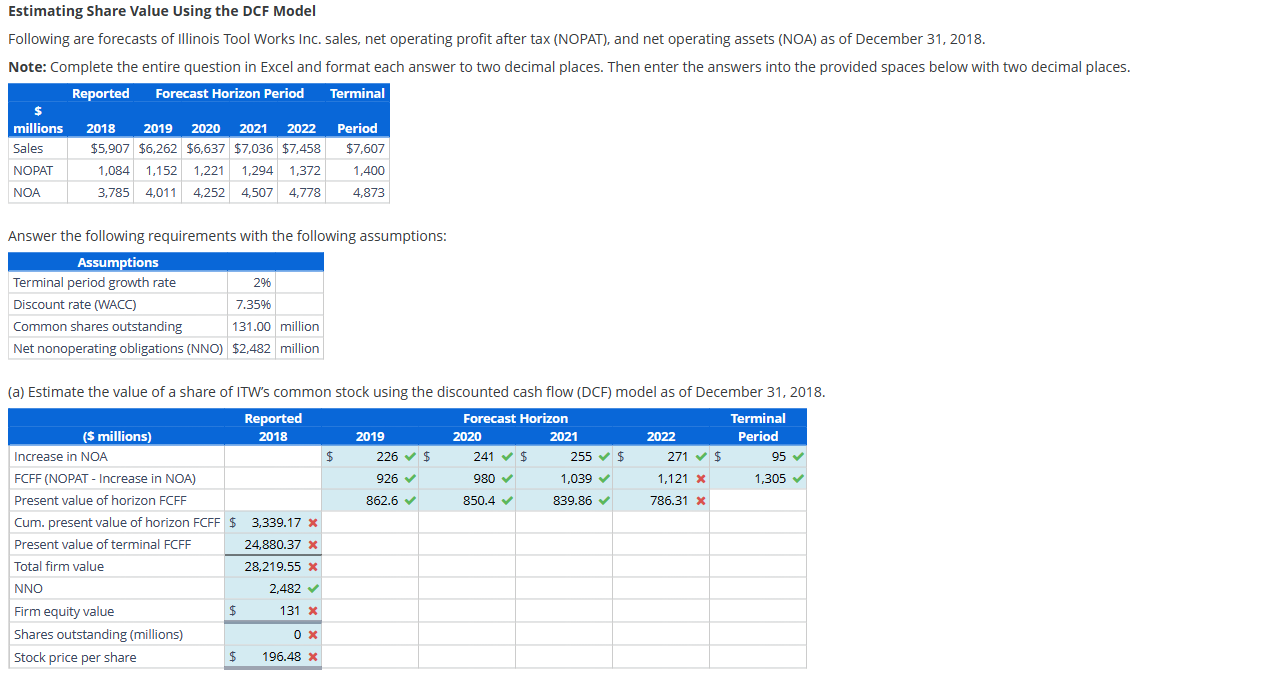Select the green check beside Terminal Period 1,305

point(795,478)
